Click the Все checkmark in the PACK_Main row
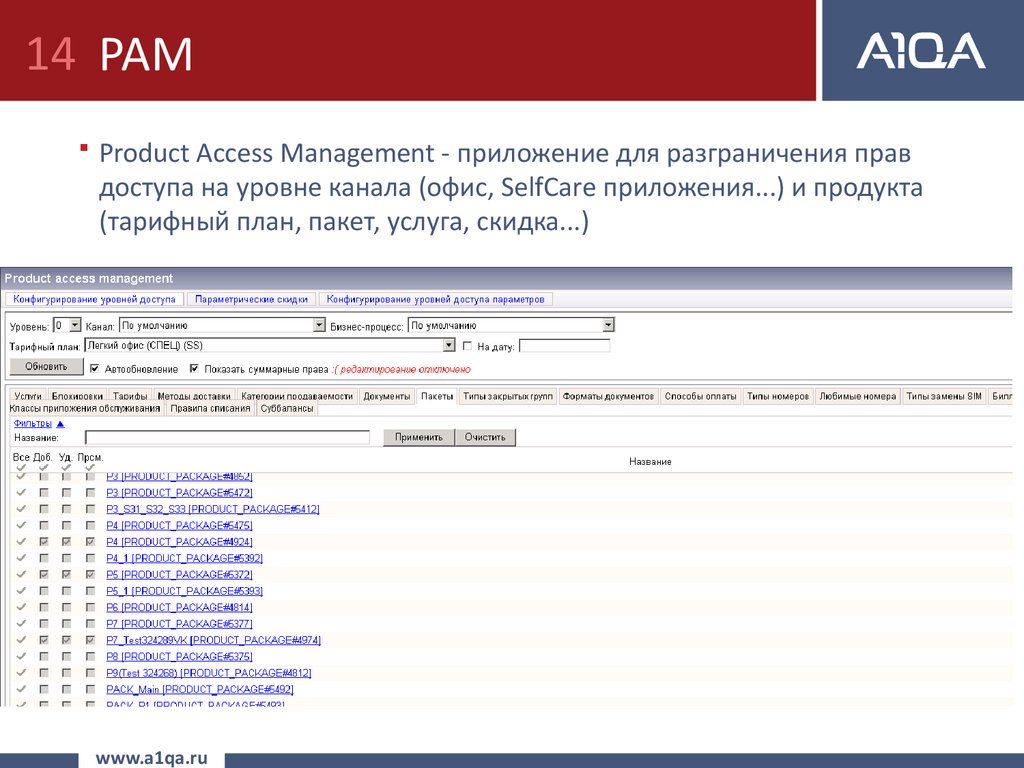The image size is (1024, 768). pos(21,689)
